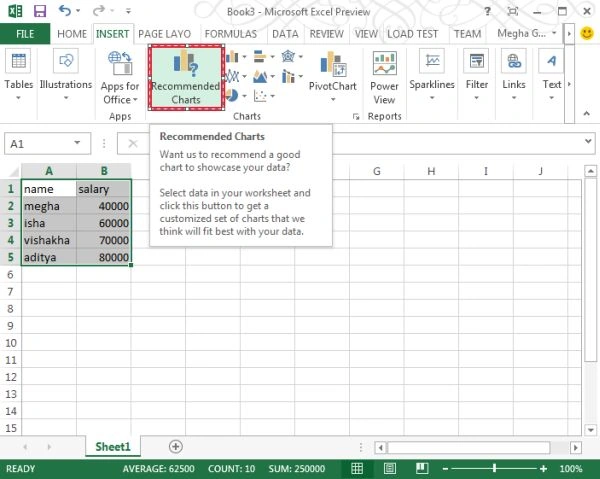Open the Charts dialog launcher
The width and height of the screenshot is (600, 479).
tap(356, 117)
